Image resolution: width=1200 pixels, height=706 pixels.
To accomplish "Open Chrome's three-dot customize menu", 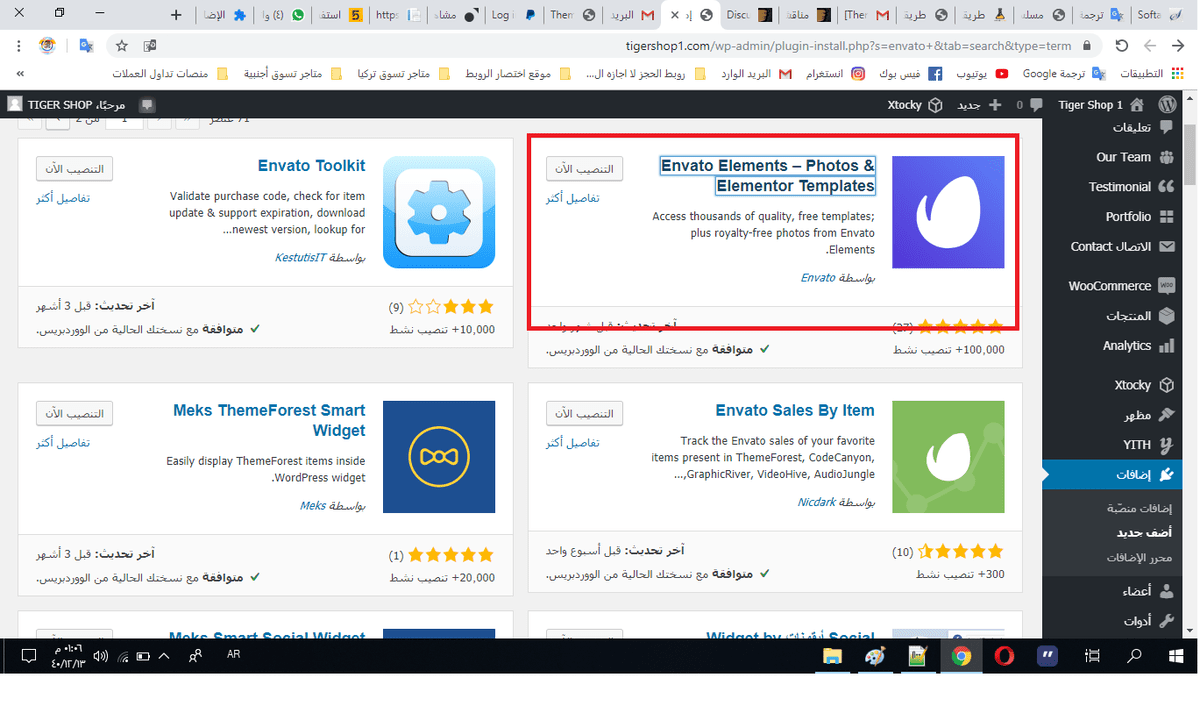I will pyautogui.click(x=18, y=45).
